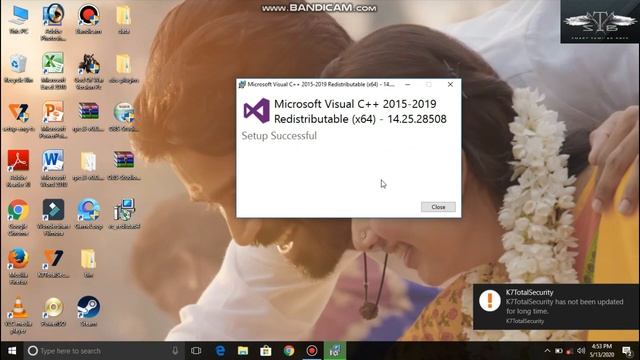The image size is (640, 360).
Task: Select the K7TotalSecurity desktop shortcut
Action: pyautogui.click(x=53, y=264)
